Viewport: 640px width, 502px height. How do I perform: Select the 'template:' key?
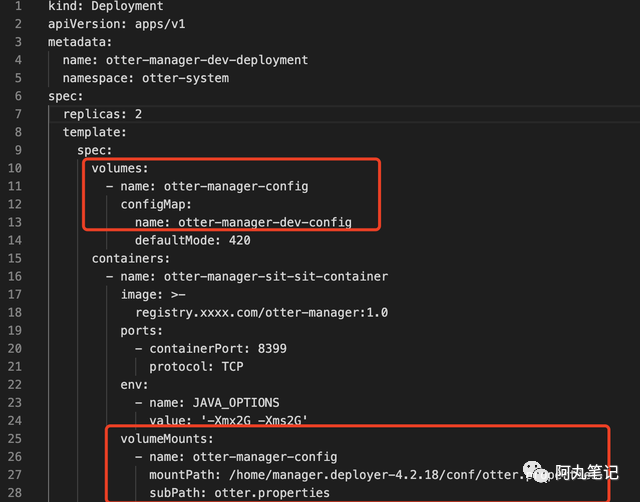click(95, 132)
